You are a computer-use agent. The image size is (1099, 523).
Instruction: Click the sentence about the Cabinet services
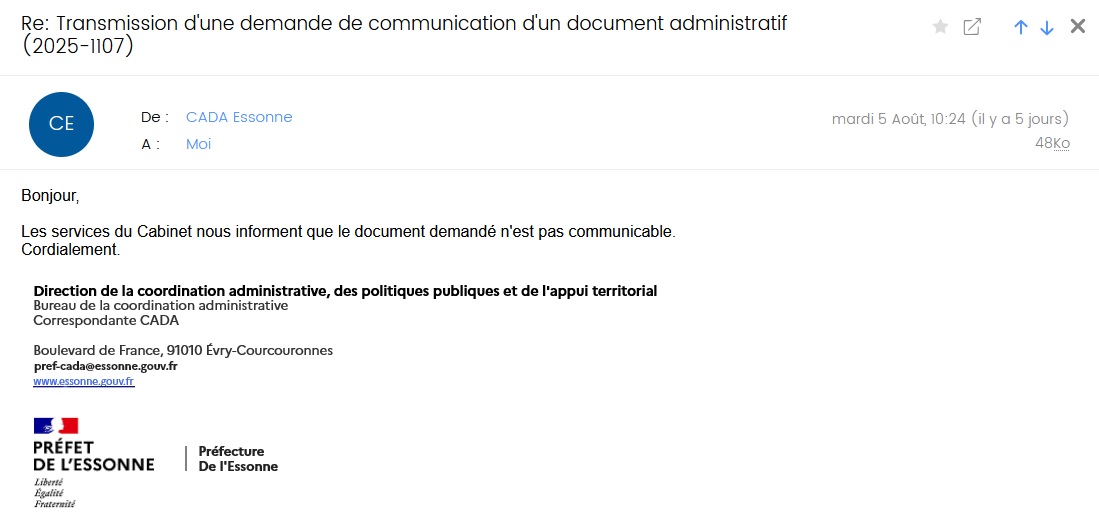pos(348,232)
